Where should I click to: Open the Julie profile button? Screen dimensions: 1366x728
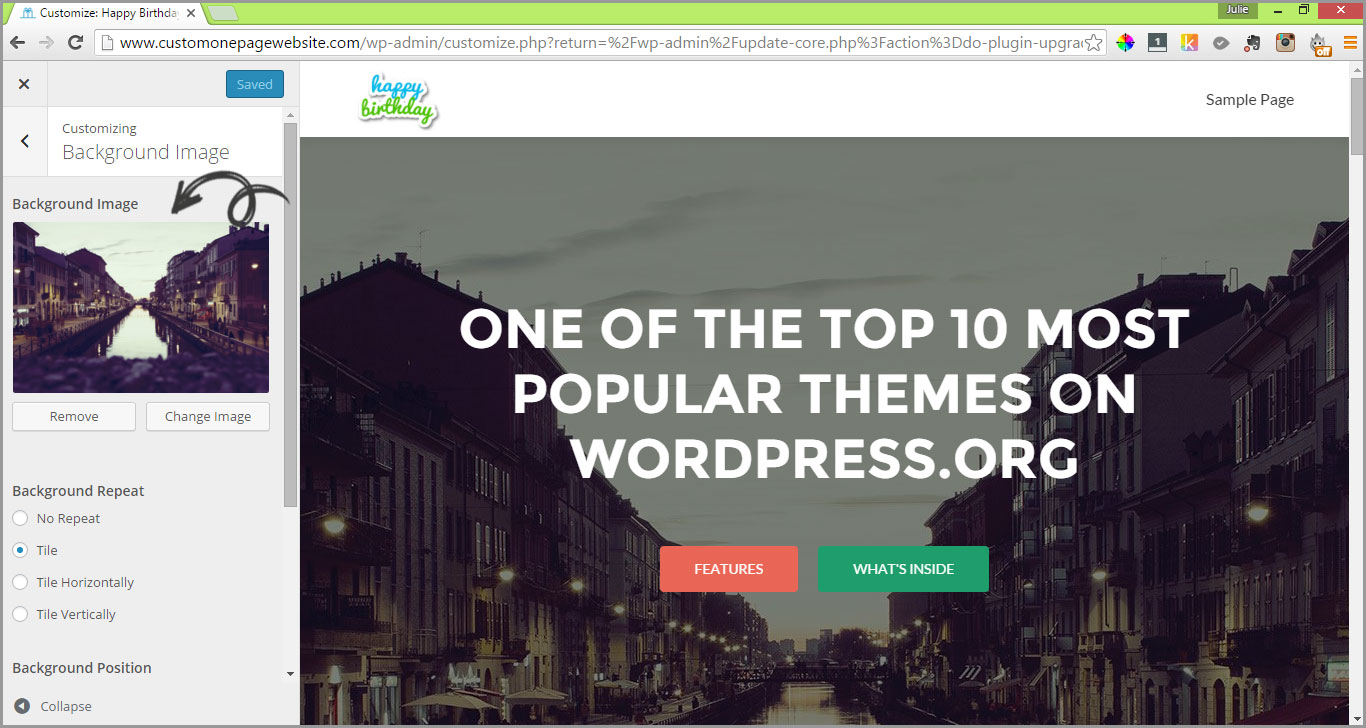(x=1238, y=9)
